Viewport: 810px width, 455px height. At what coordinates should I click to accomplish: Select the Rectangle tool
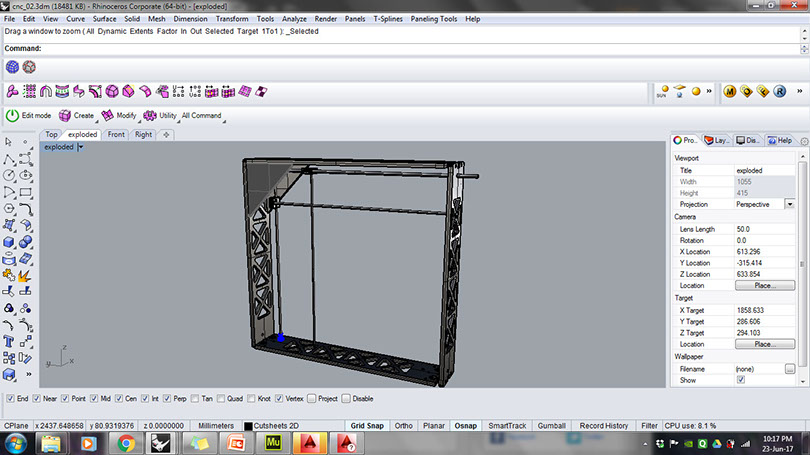(x=25, y=193)
